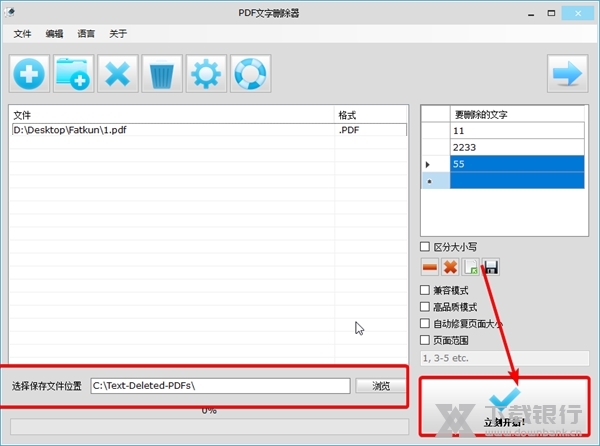Click the import text list document icon
Viewport: 600px width, 446px height.
470,267
